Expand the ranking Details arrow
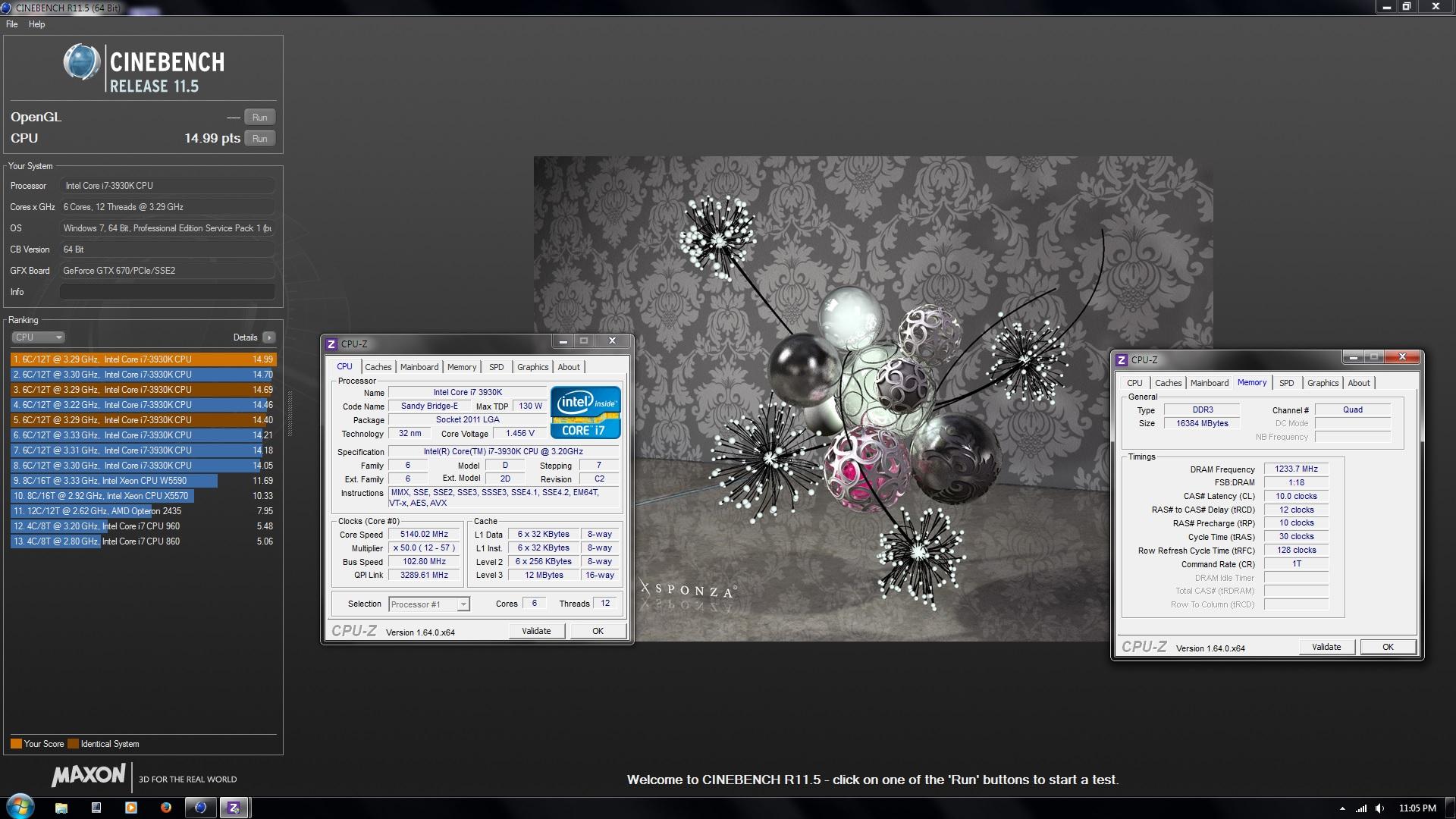 coord(269,337)
